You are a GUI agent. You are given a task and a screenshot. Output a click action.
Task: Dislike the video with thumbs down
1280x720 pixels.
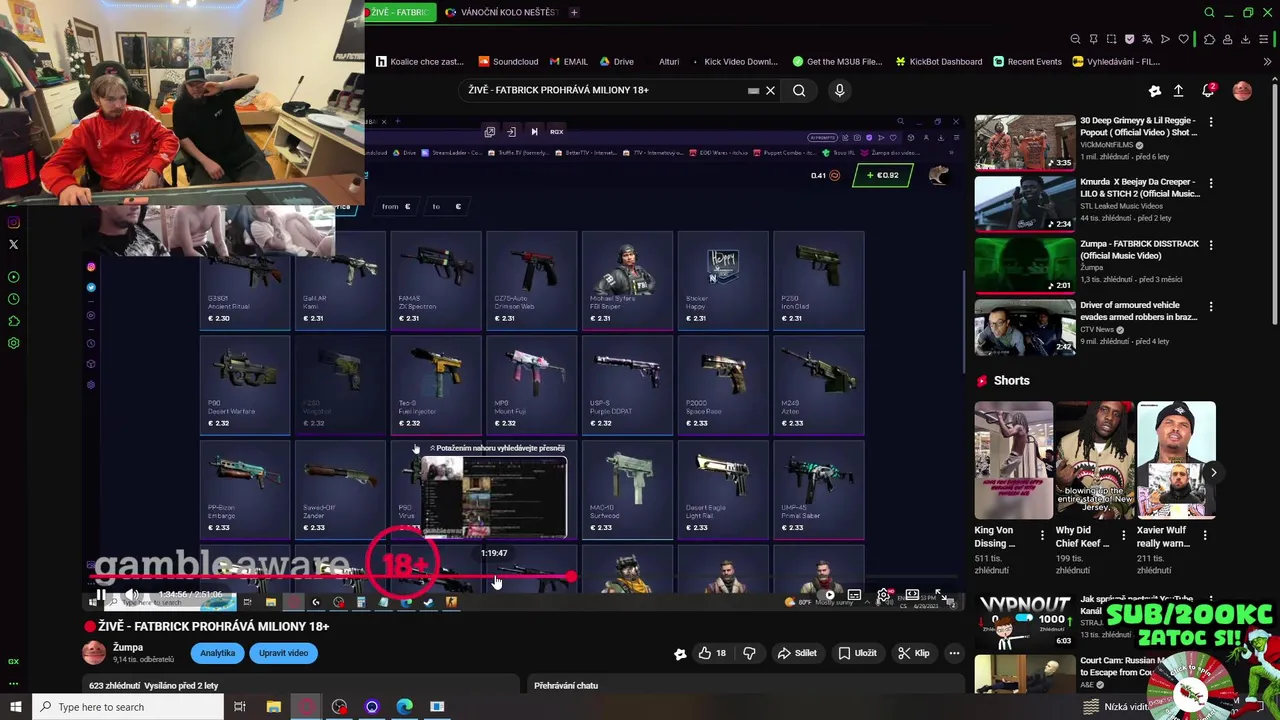point(749,653)
